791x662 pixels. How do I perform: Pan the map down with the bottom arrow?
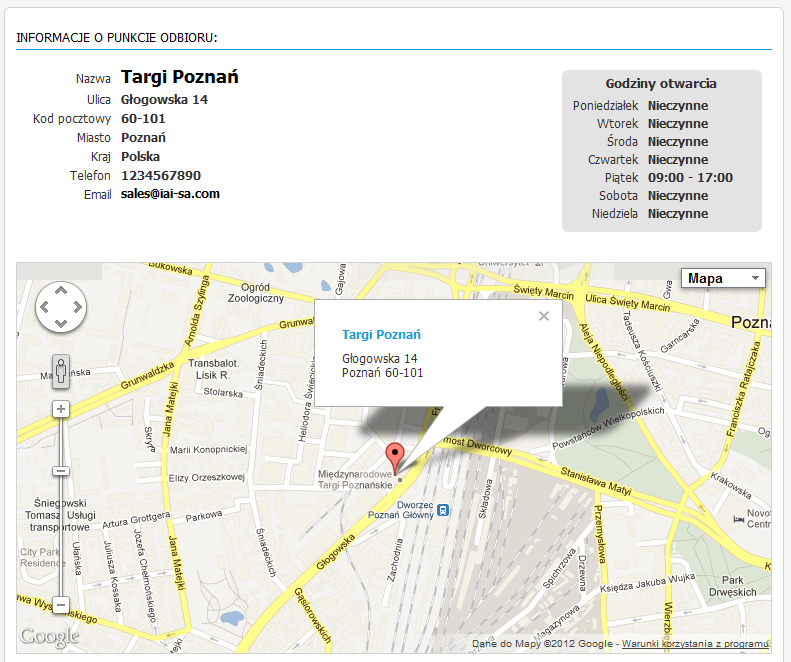pos(61,323)
